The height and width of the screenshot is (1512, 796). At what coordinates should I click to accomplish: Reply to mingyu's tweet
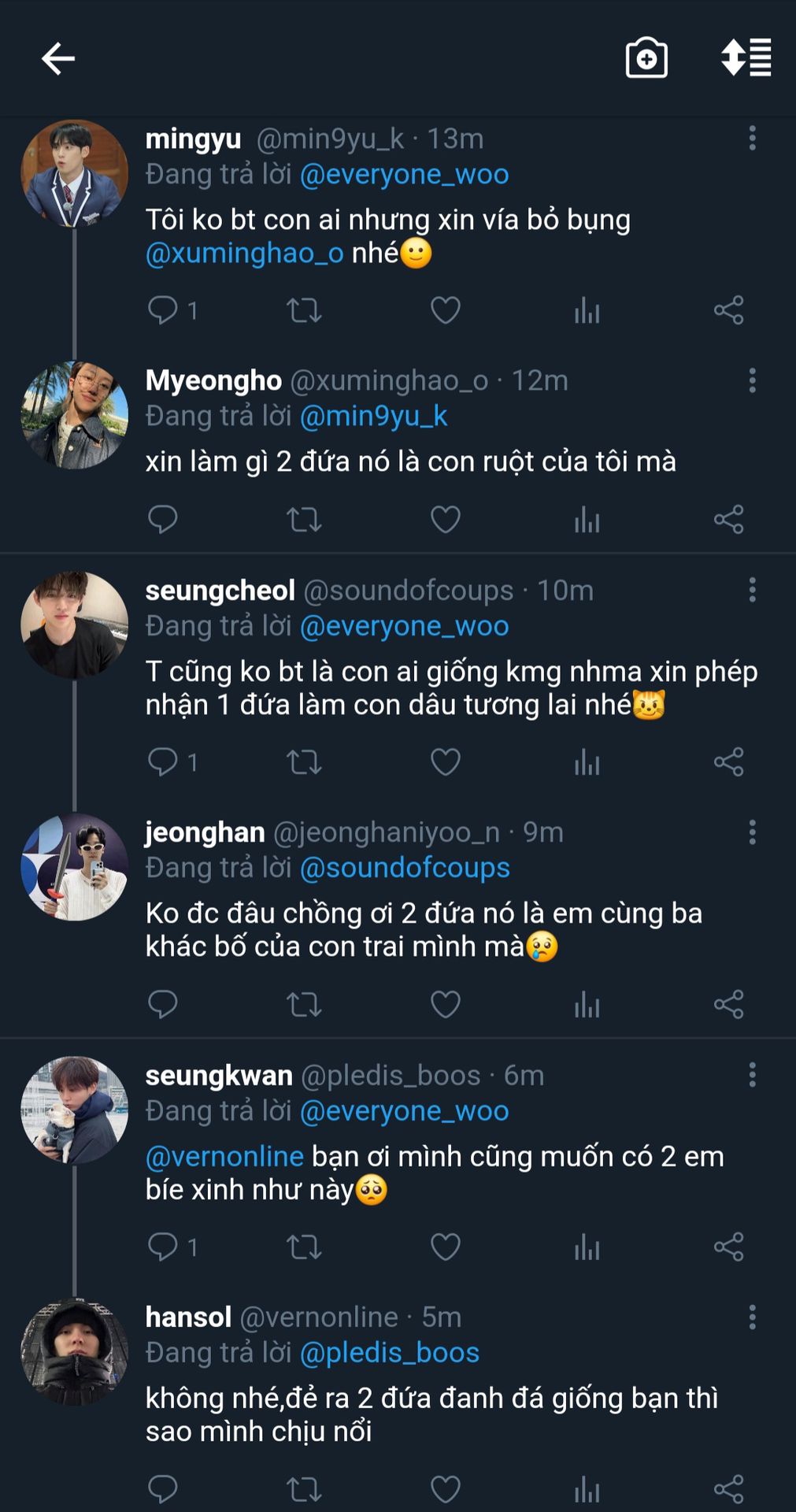coord(163,310)
